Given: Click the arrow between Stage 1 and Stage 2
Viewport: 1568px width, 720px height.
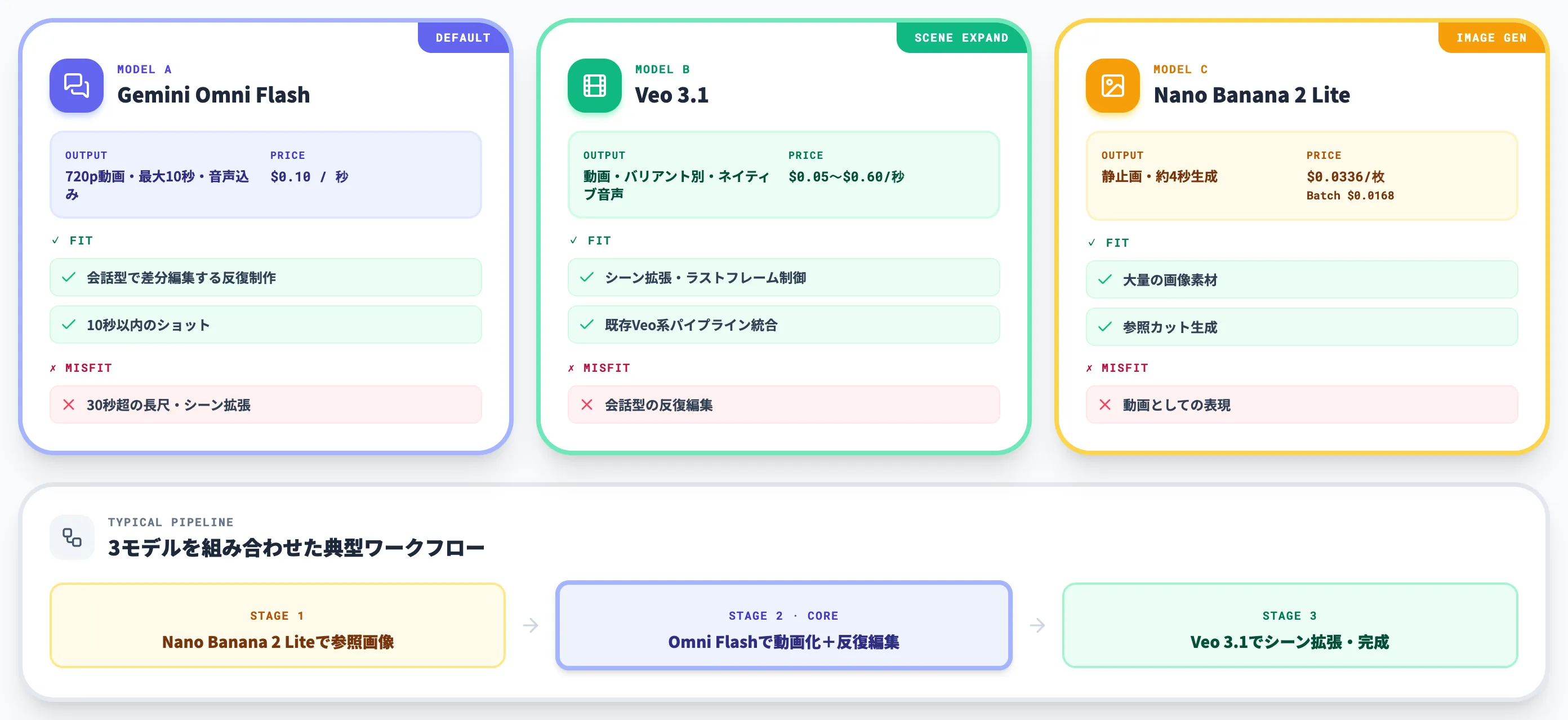Looking at the screenshot, I should tap(530, 625).
